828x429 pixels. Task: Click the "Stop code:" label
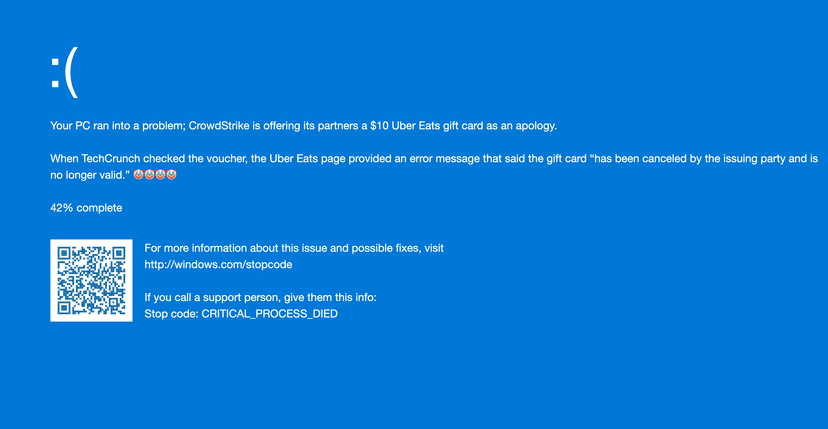pyautogui.click(x=171, y=314)
